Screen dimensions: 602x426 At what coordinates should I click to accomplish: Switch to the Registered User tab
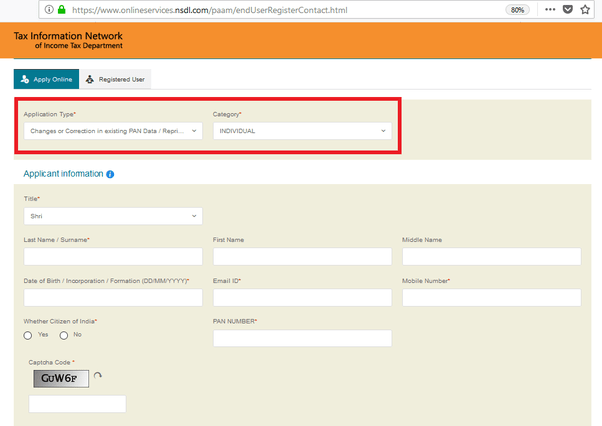point(115,79)
